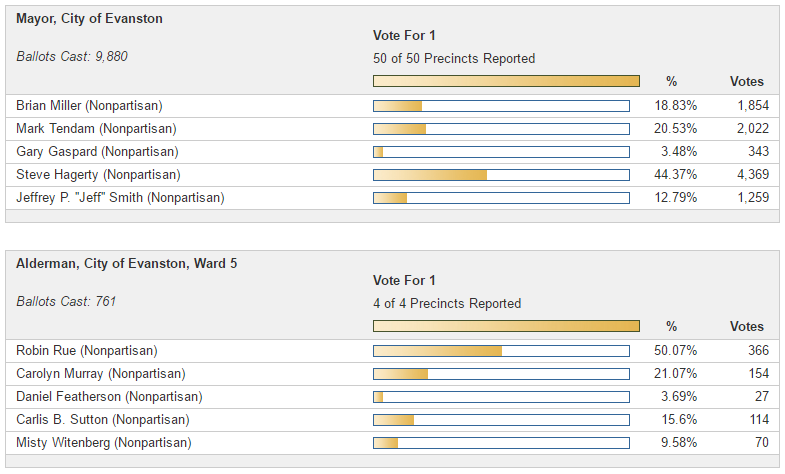Select Carlis B. Sutton's 114 vote count
Image resolution: width=785 pixels, height=474 pixels.
point(758,420)
